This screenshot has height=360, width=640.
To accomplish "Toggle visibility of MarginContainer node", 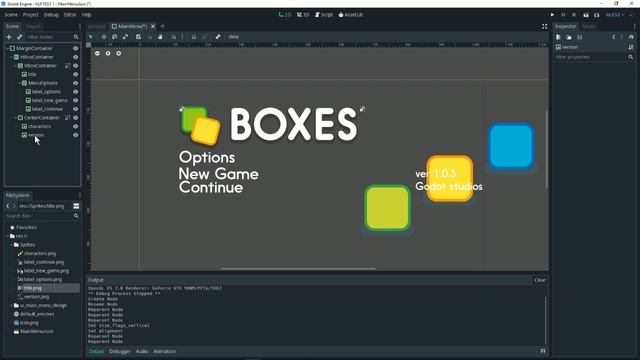I will (76, 48).
